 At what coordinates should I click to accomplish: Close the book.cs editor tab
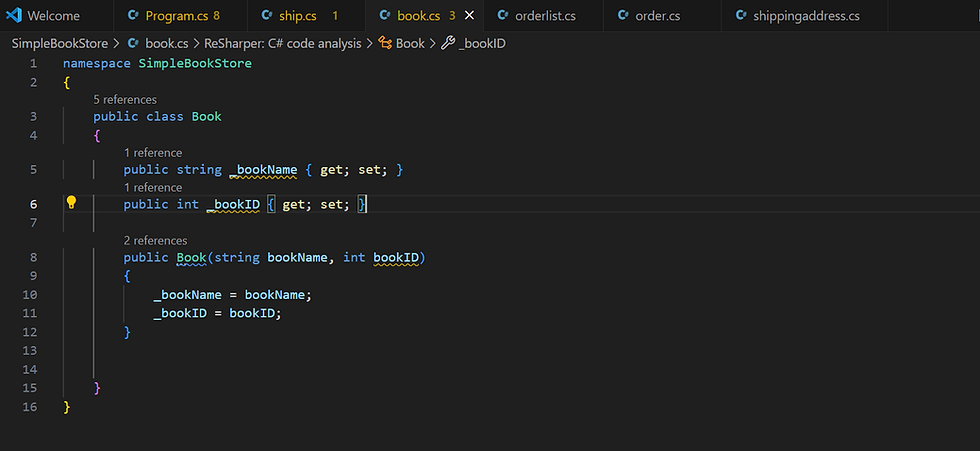[x=470, y=16]
